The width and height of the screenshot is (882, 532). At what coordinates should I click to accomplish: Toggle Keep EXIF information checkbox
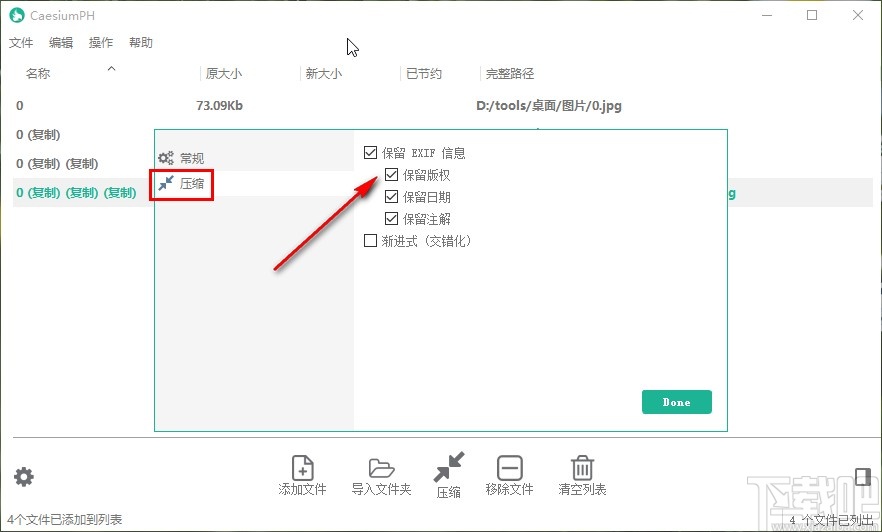(370, 152)
